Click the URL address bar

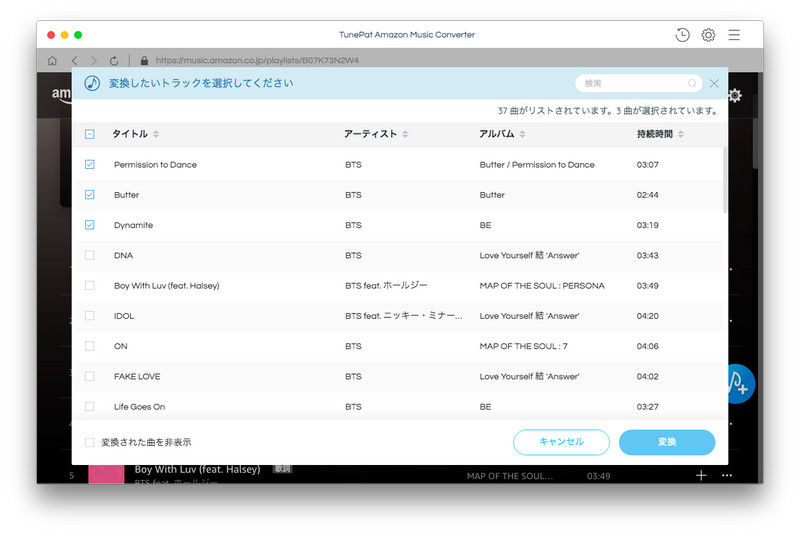pos(257,61)
